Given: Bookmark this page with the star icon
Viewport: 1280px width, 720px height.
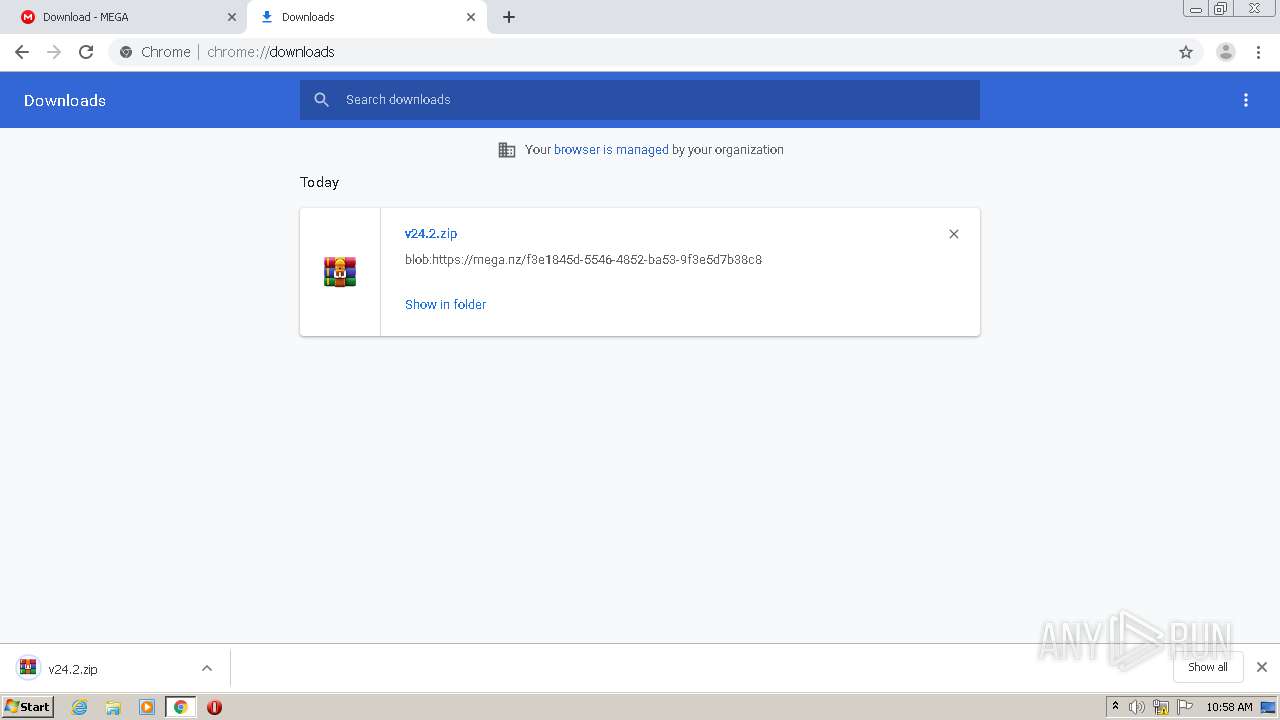Looking at the screenshot, I should coord(1186,52).
